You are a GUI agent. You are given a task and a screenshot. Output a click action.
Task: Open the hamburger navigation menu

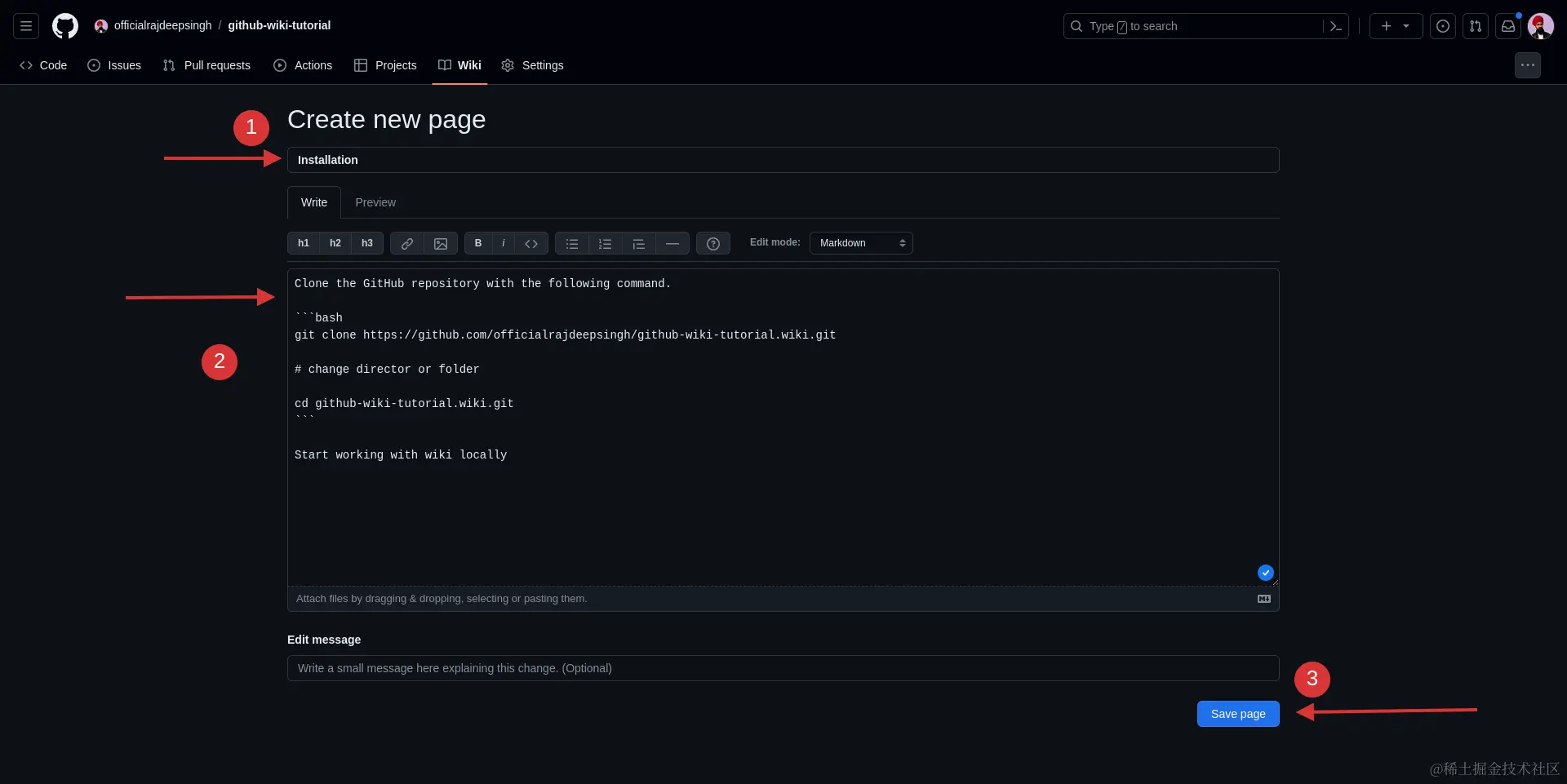tap(26, 26)
